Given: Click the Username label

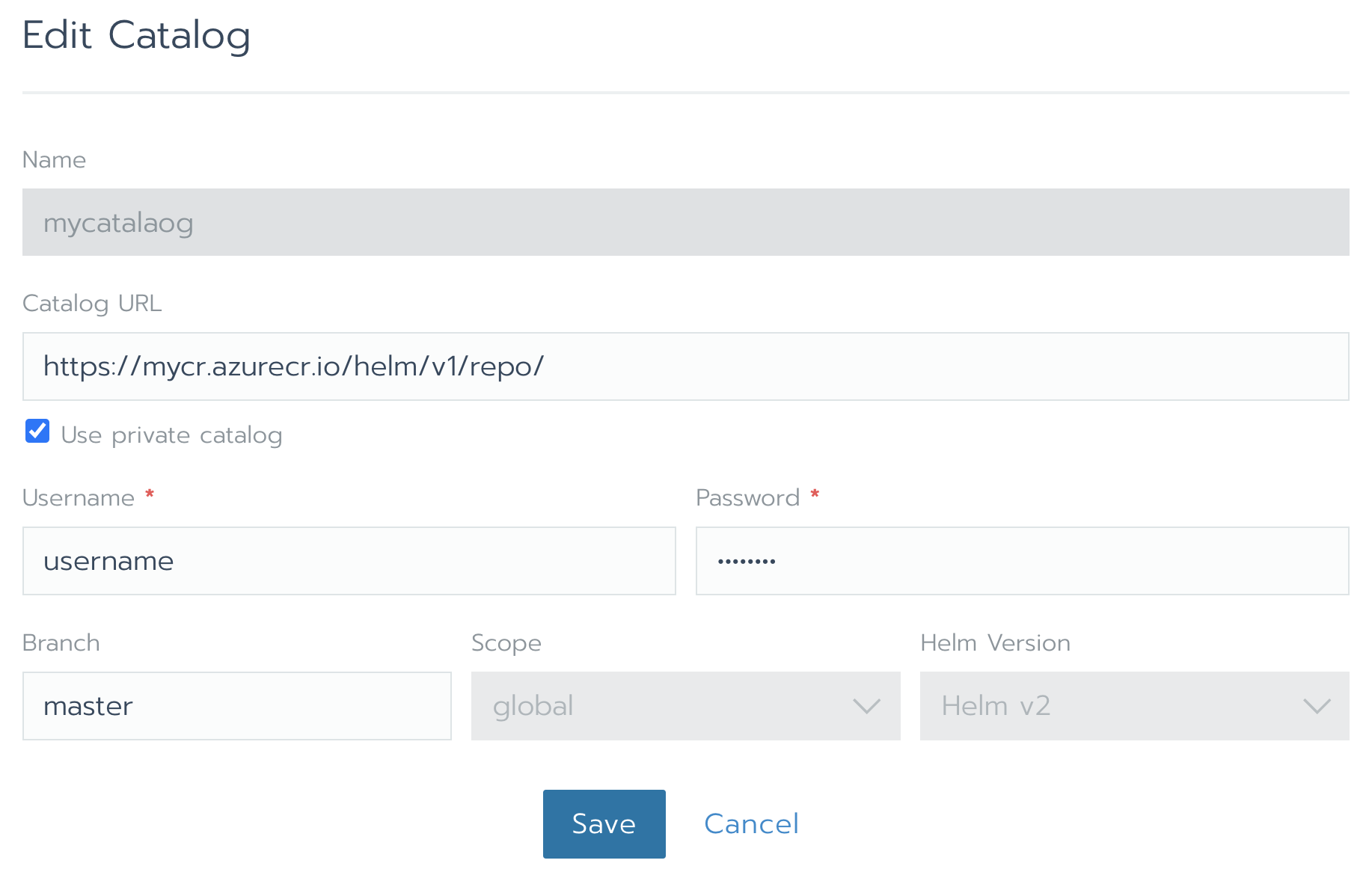Looking at the screenshot, I should (79, 498).
